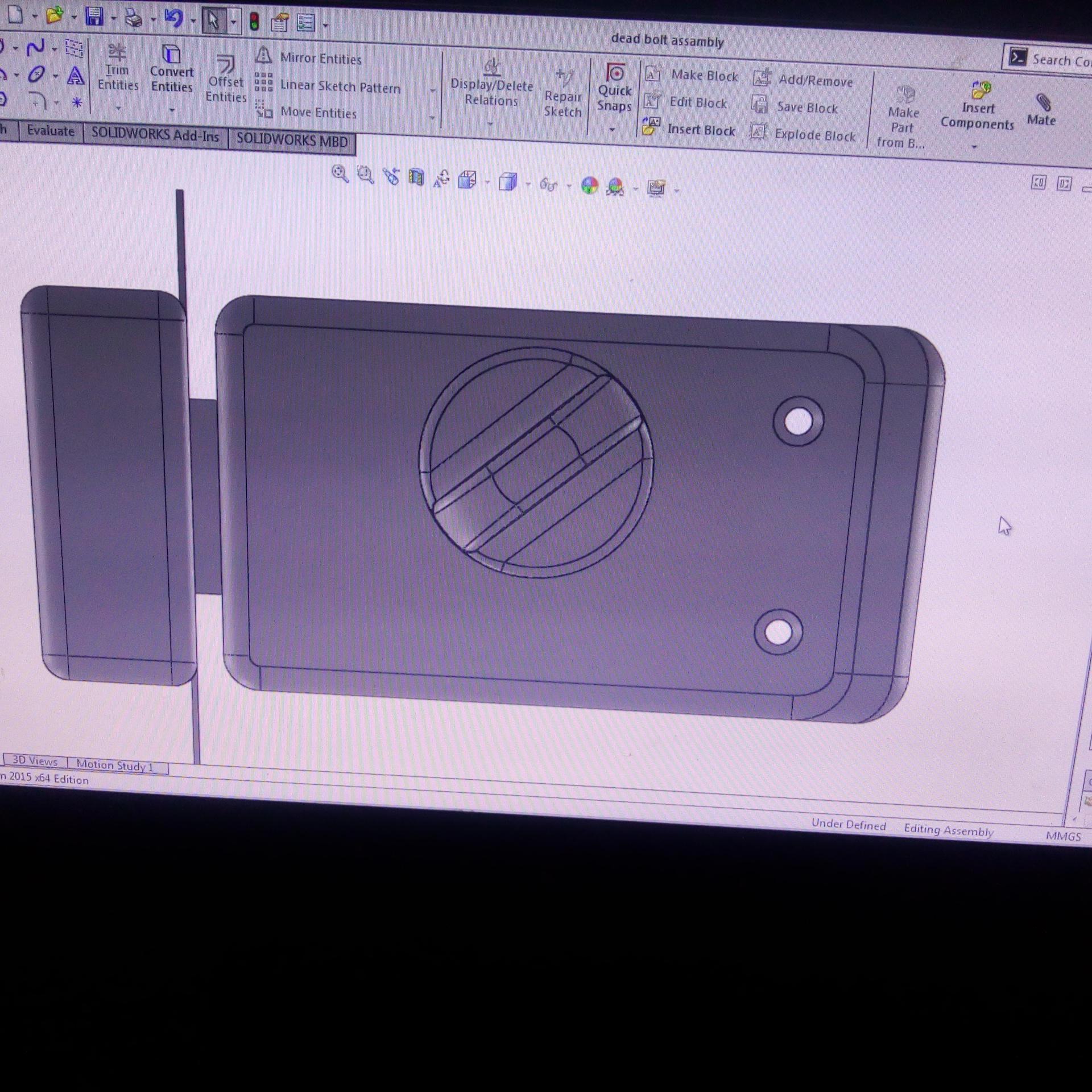Expand Display/Delete Relations dropdown arrow
Image resolution: width=1092 pixels, height=1092 pixels.
click(x=490, y=123)
